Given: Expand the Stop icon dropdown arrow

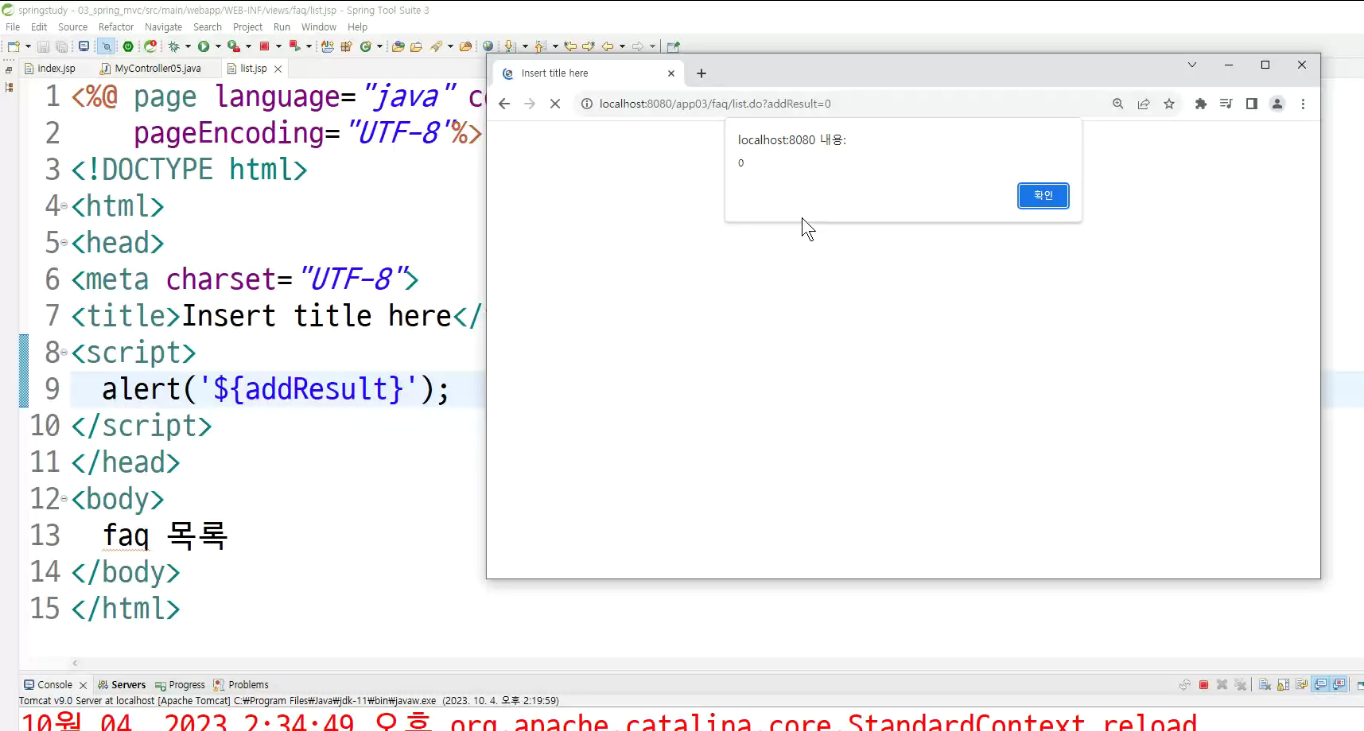Looking at the screenshot, I should (x=279, y=46).
